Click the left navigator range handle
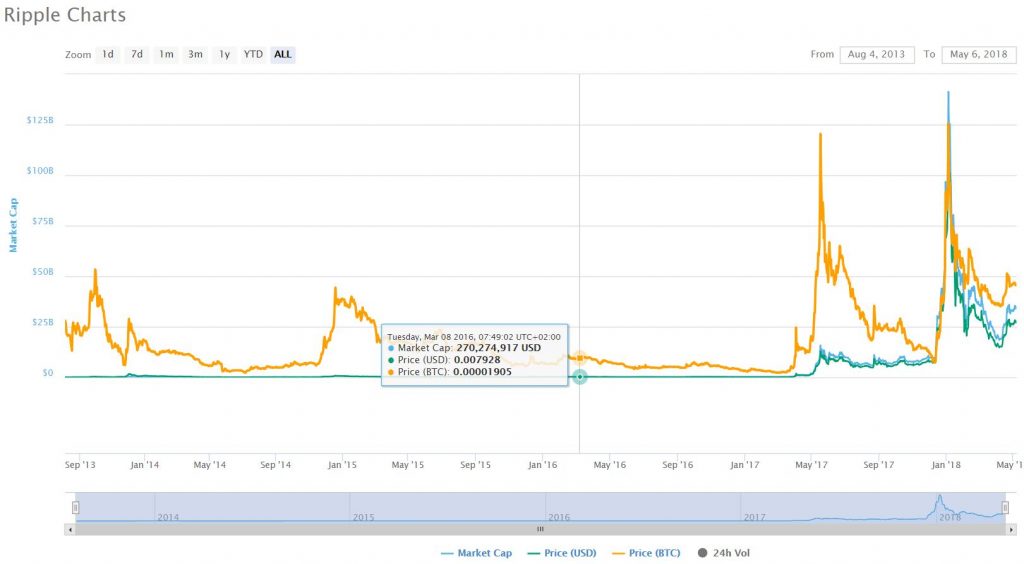The image size is (1024, 564). click(x=76, y=507)
